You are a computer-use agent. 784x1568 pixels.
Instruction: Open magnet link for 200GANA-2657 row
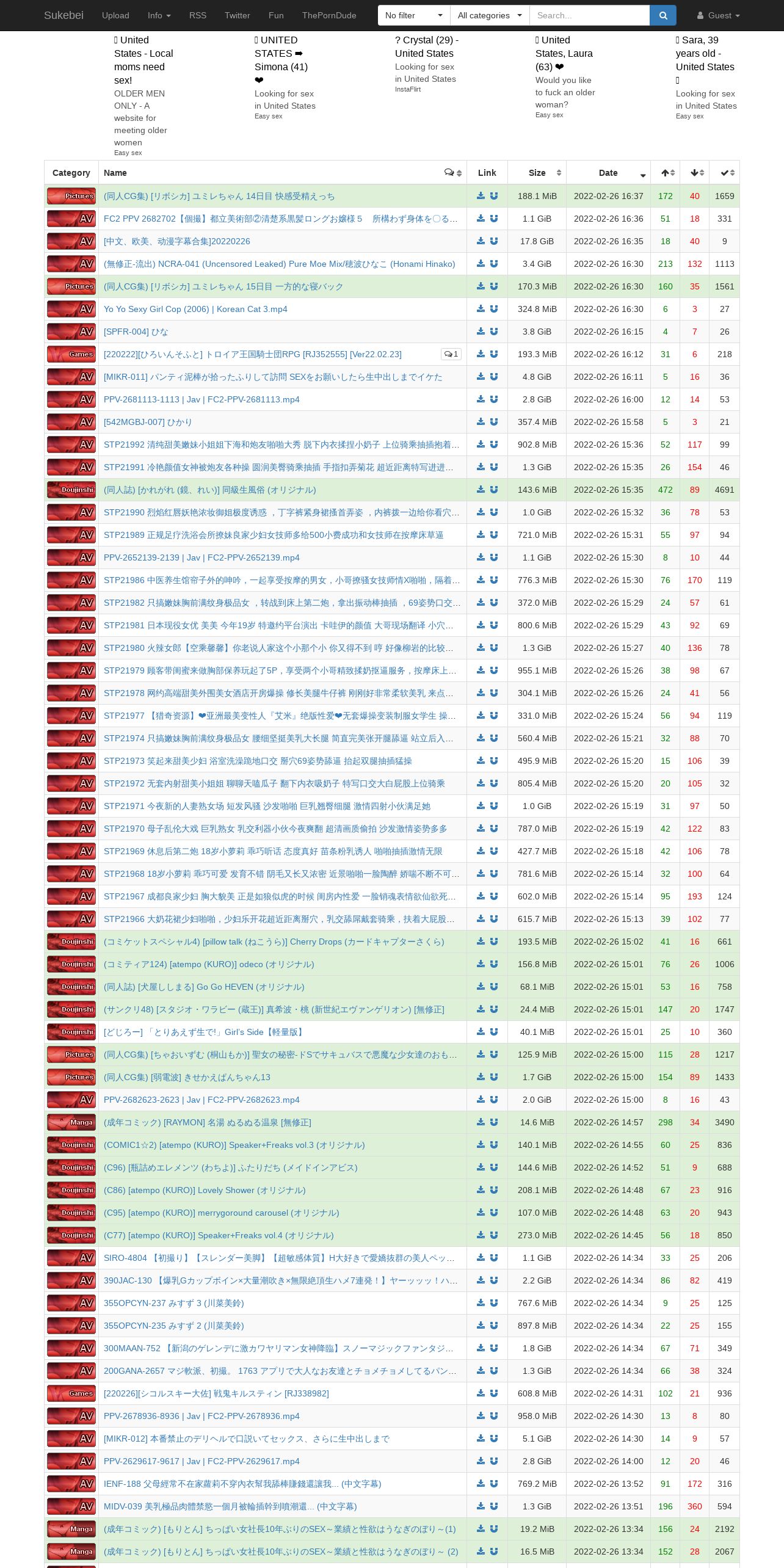click(494, 1371)
